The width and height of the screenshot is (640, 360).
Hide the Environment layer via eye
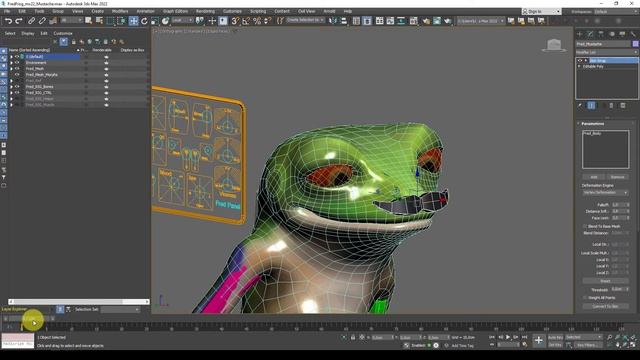click(17, 63)
